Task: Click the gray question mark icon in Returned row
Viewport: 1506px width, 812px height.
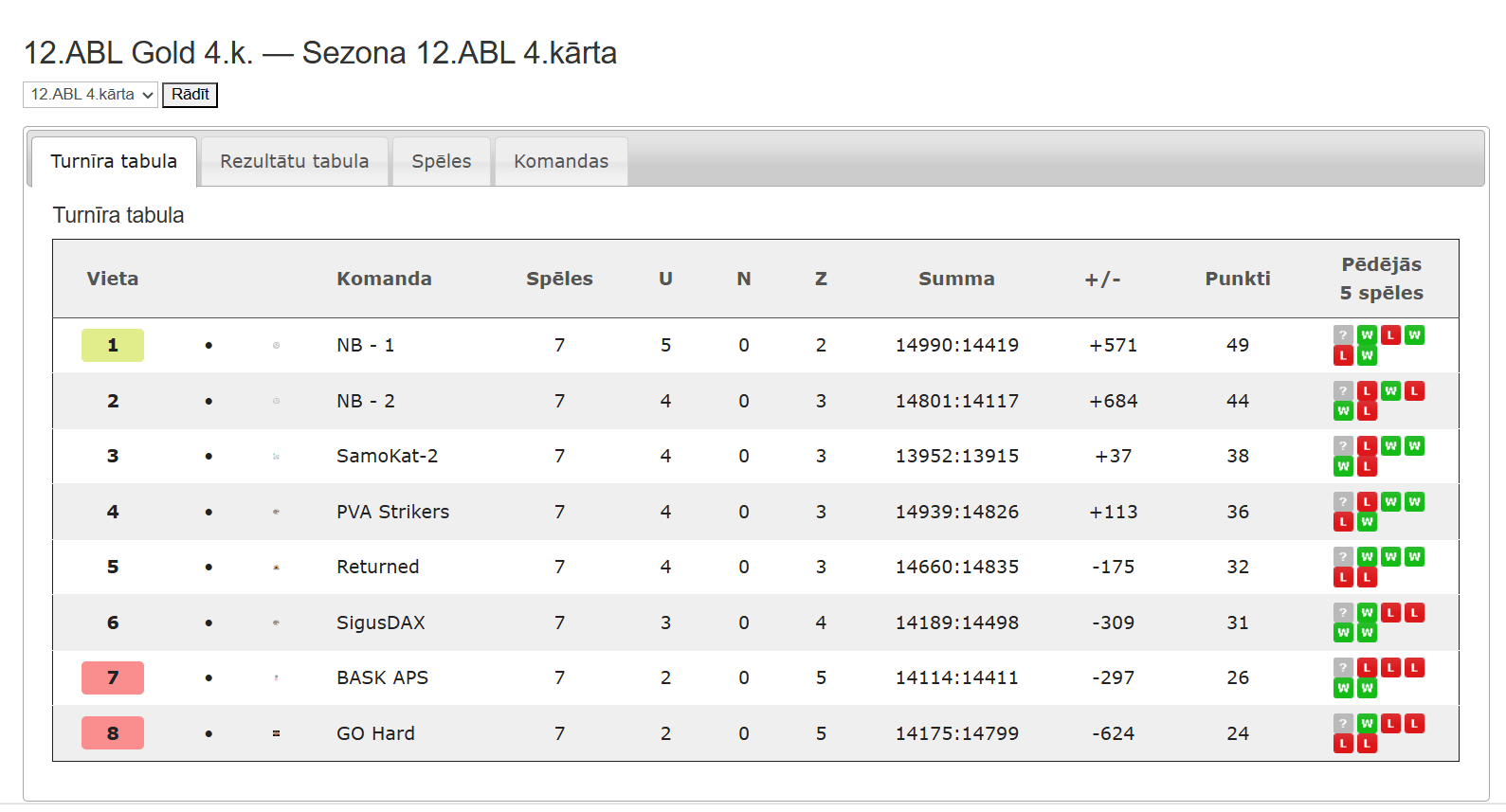Action: (1343, 557)
